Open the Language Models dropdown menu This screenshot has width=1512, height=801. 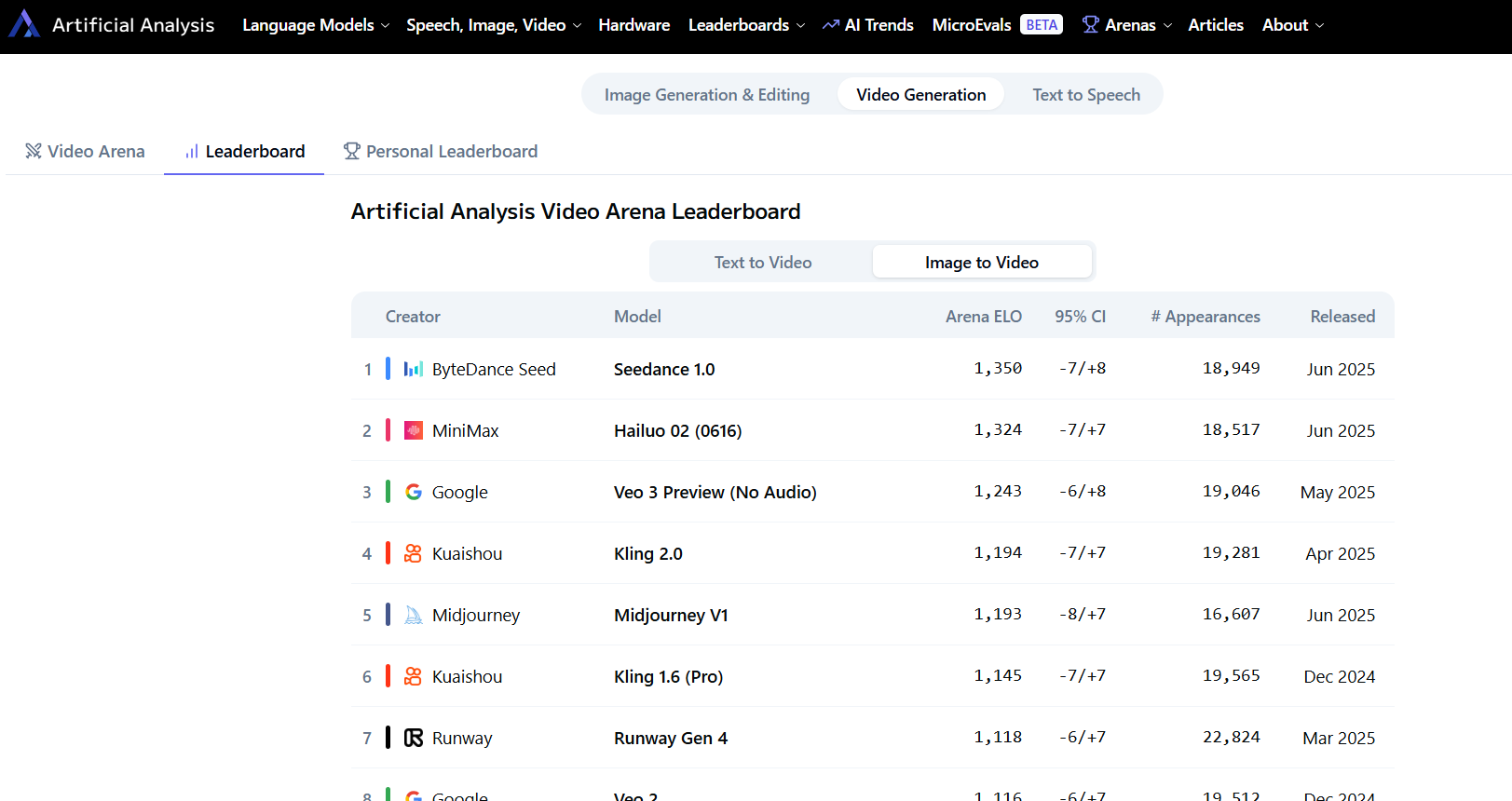click(x=316, y=25)
